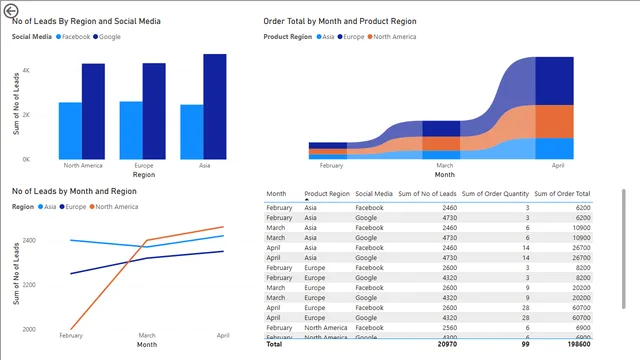Screen dimensions: 640x360
Task: Click 'No of Leads by Month and Region' title
Action: 74,191
